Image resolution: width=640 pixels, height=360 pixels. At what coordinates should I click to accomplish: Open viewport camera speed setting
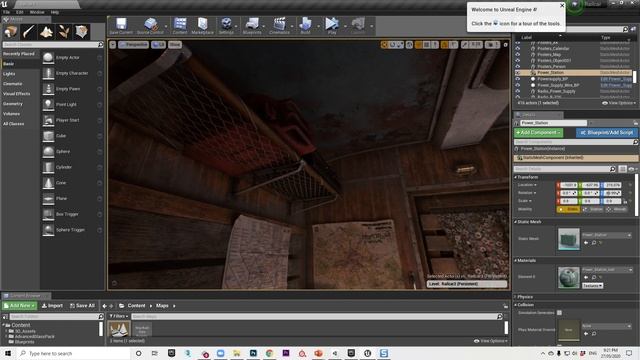(492, 44)
